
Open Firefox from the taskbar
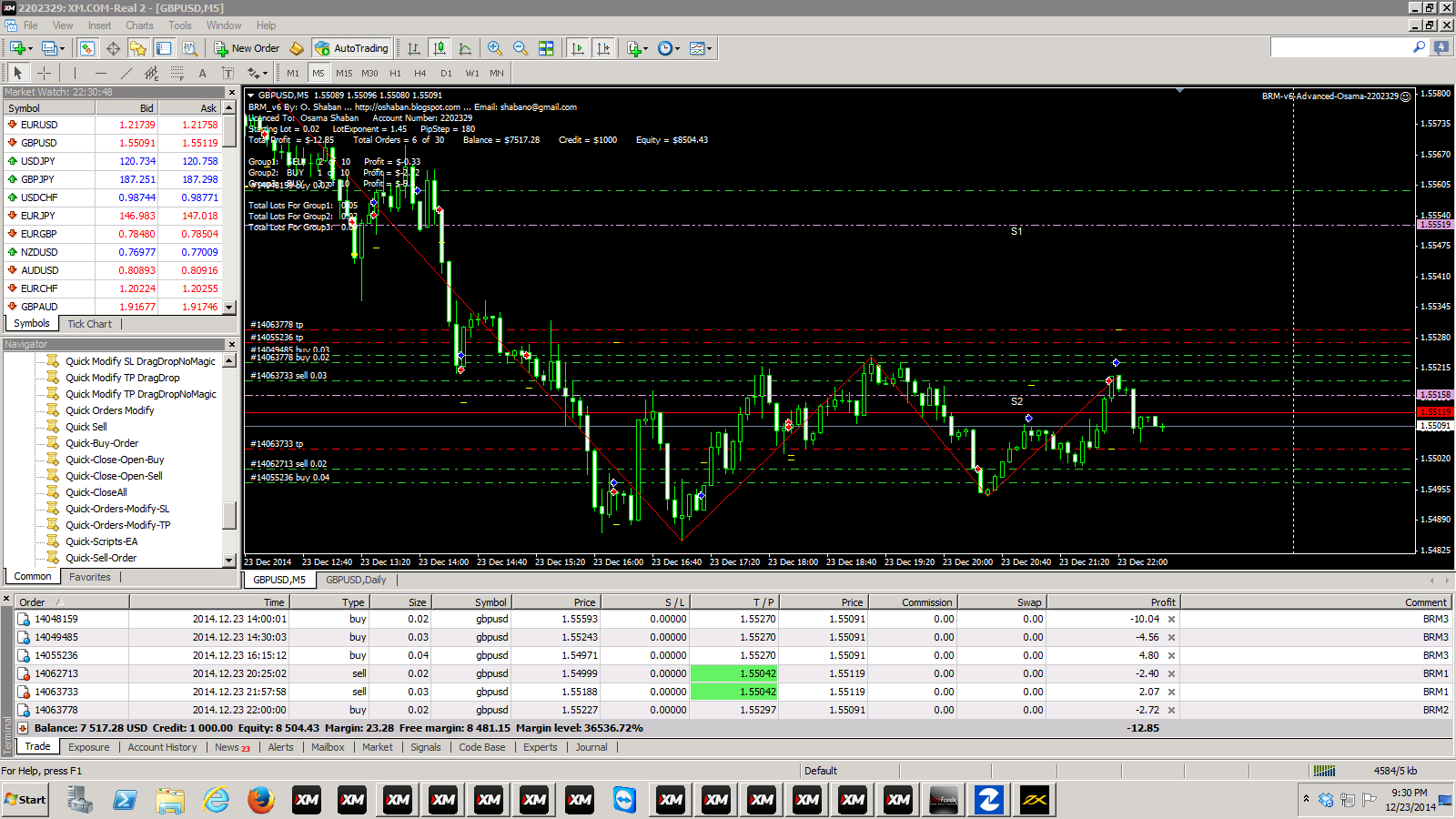260,800
